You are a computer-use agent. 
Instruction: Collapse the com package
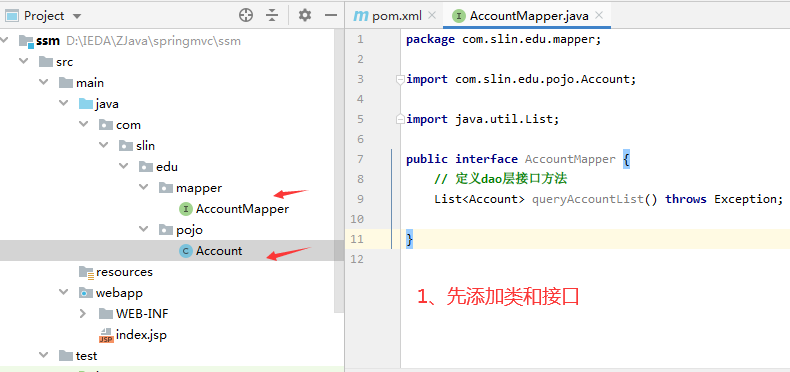(84, 124)
